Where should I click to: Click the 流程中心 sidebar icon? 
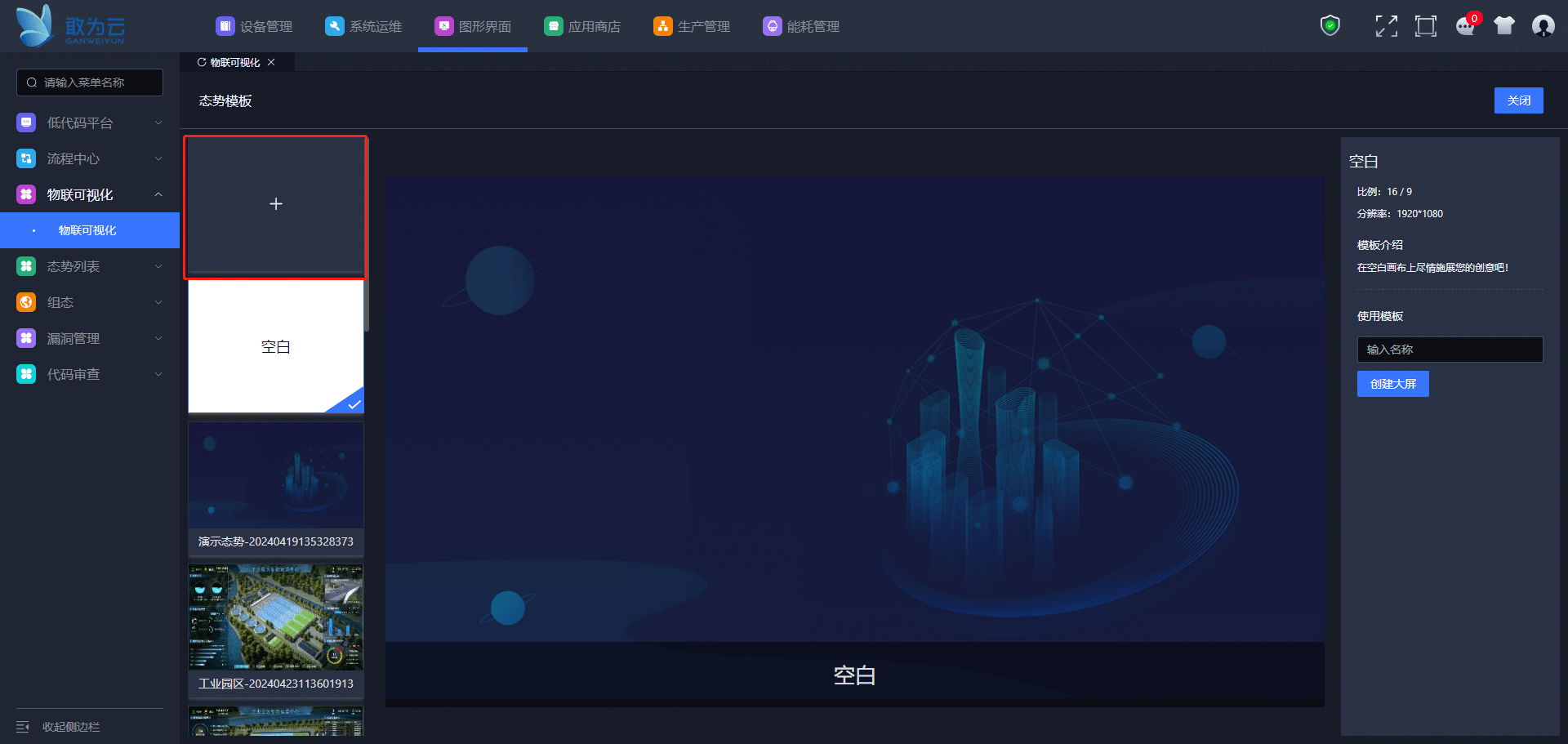click(26, 158)
